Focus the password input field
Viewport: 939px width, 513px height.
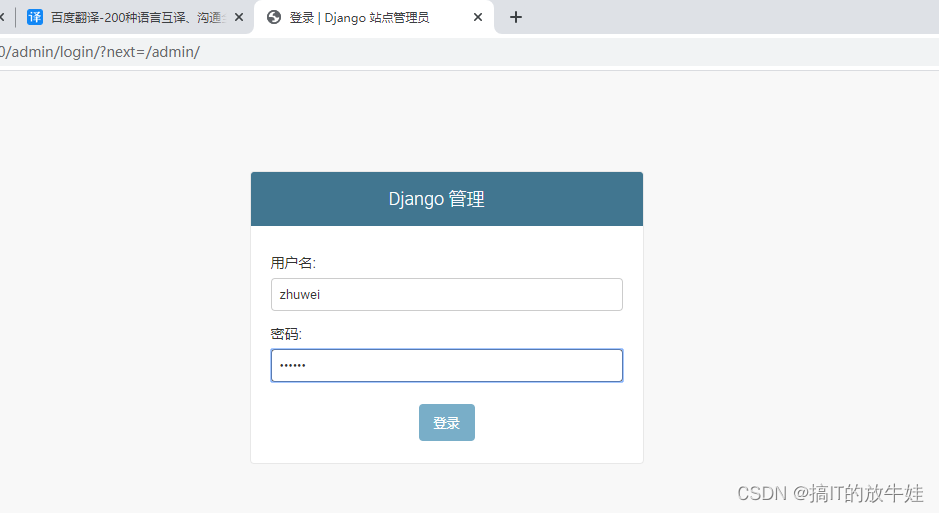point(447,366)
